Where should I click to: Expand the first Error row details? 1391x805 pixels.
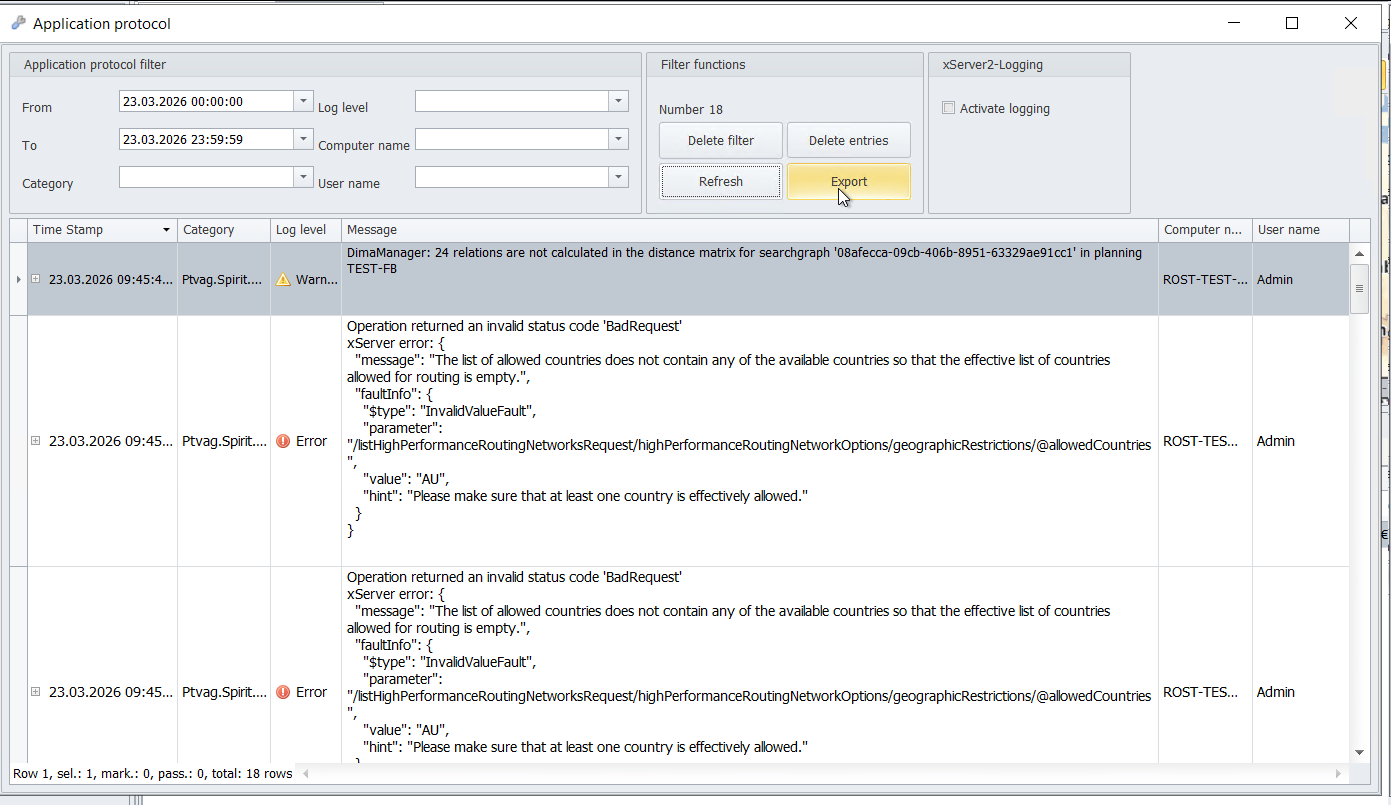pyautogui.click(x=36, y=441)
